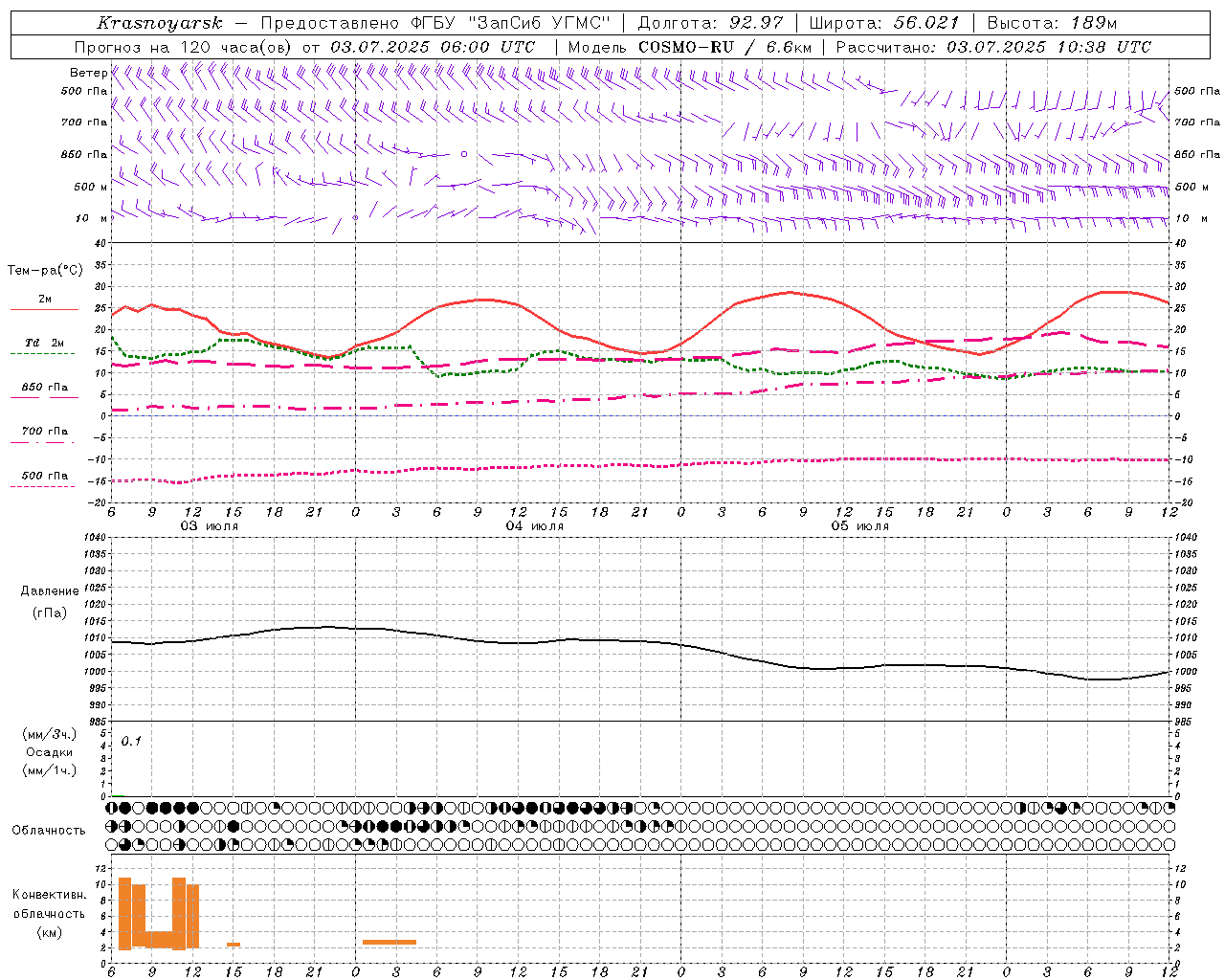Click the Krasnoyarsk station title
Viewport: 1225px width, 980px height.
(x=160, y=23)
